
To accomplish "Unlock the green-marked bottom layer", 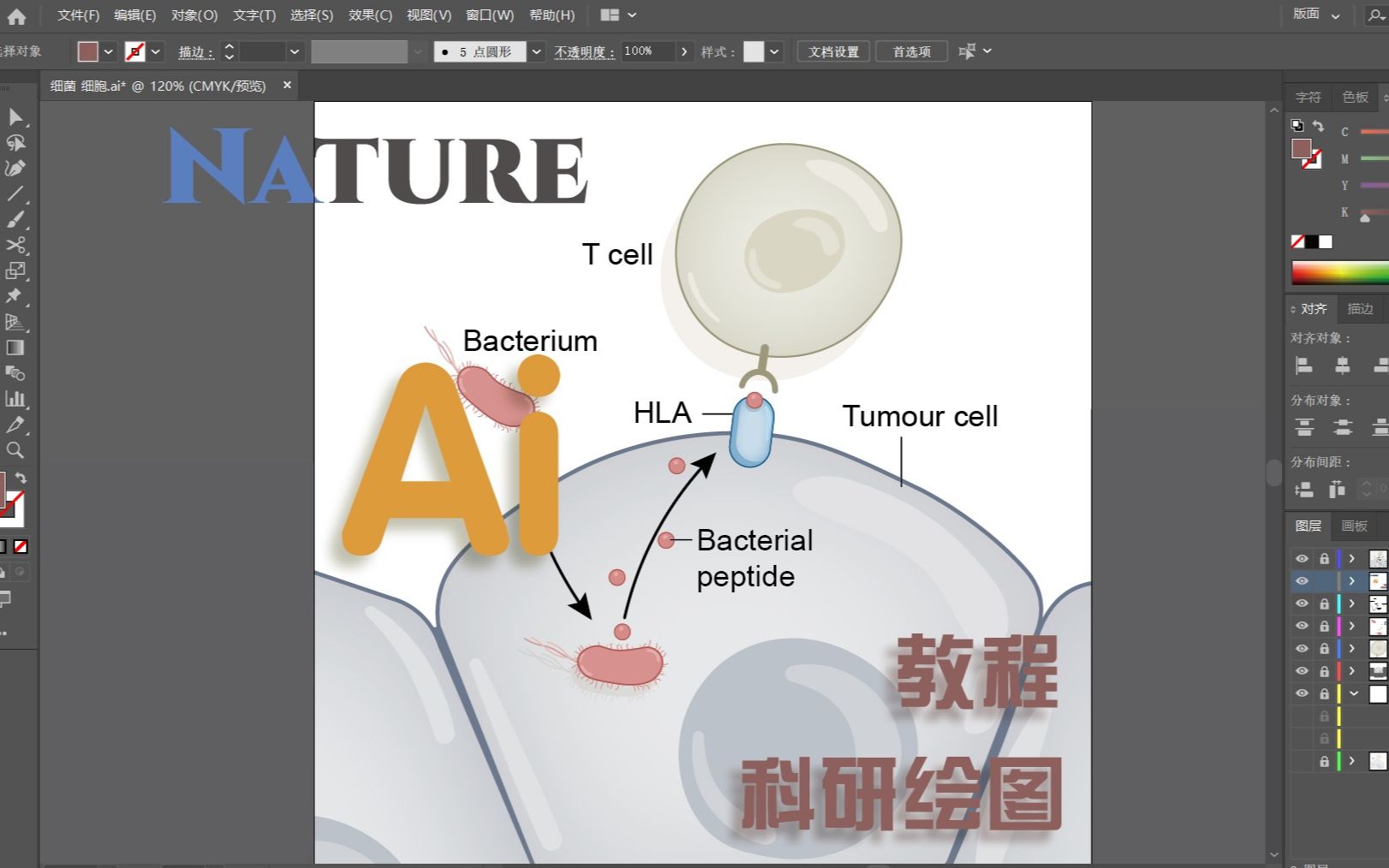I will (x=1324, y=761).
